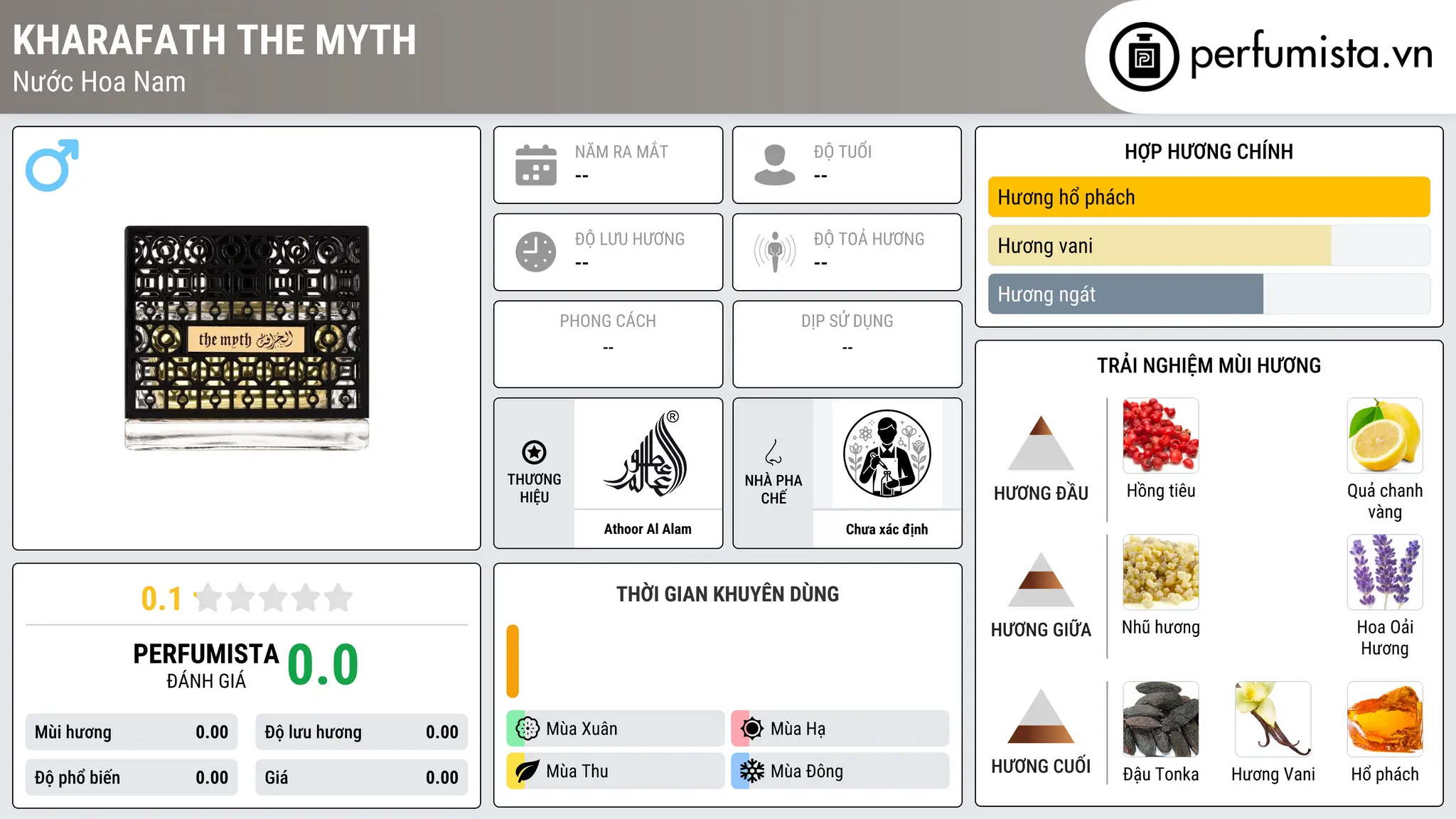1456x819 pixels.
Task: Click the Athoor Al Alam brand logo
Action: click(648, 454)
